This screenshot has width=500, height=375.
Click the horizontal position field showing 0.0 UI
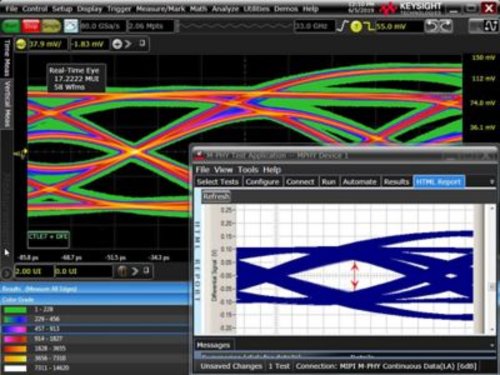point(83,271)
